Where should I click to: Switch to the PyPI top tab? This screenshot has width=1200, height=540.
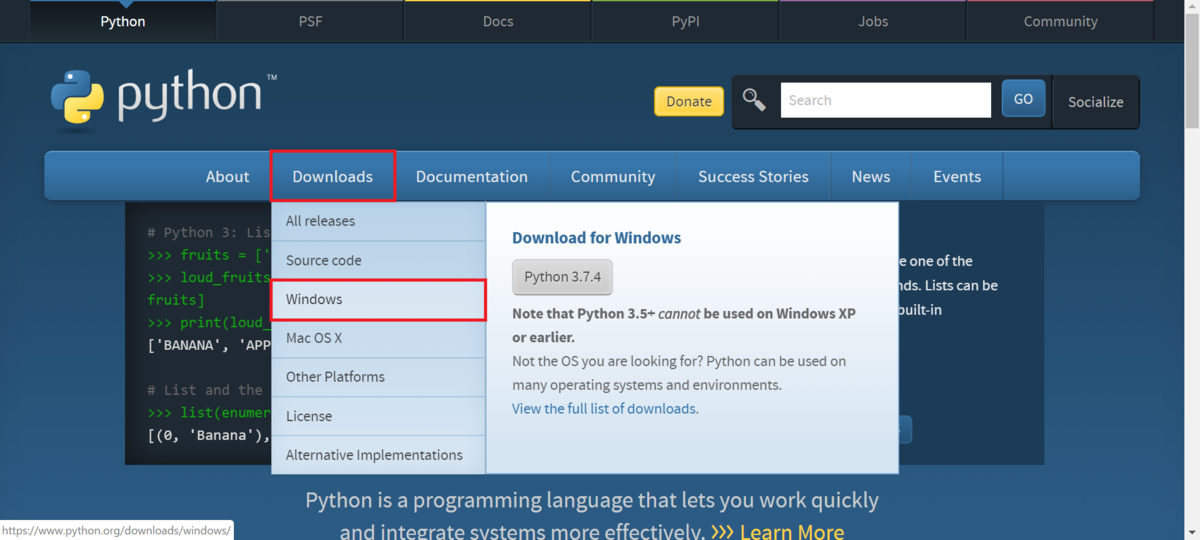(x=685, y=21)
